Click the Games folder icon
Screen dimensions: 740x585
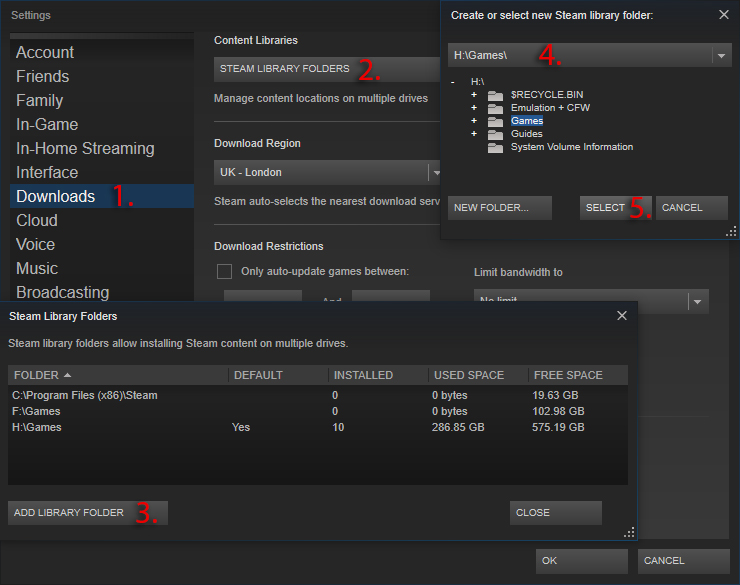click(495, 122)
